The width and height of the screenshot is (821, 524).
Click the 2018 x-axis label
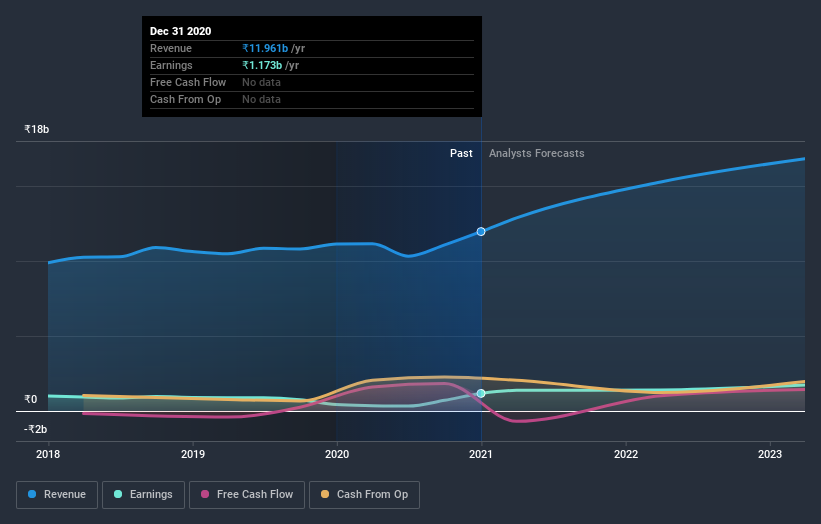pyautogui.click(x=48, y=454)
